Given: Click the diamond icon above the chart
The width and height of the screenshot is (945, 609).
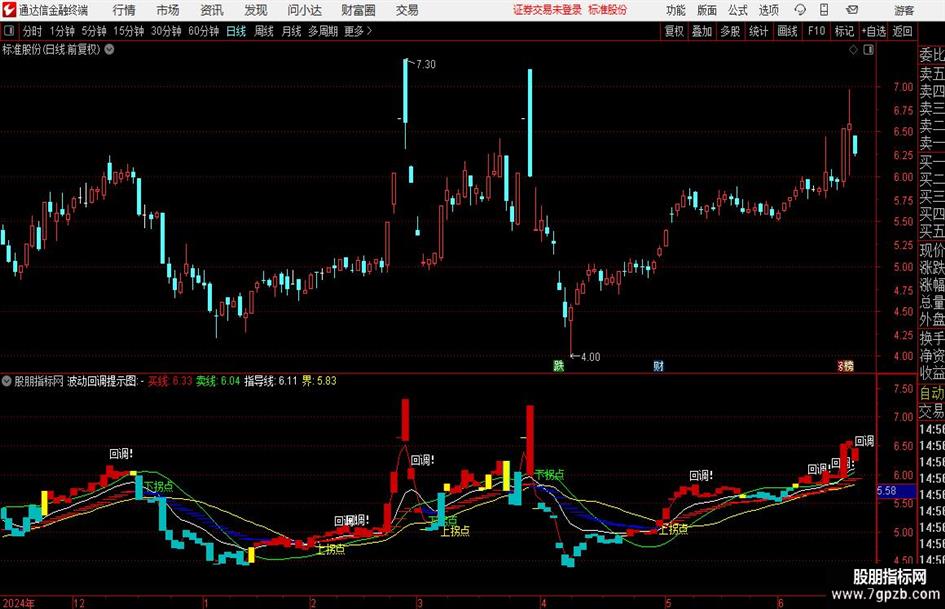Looking at the screenshot, I should [853, 50].
